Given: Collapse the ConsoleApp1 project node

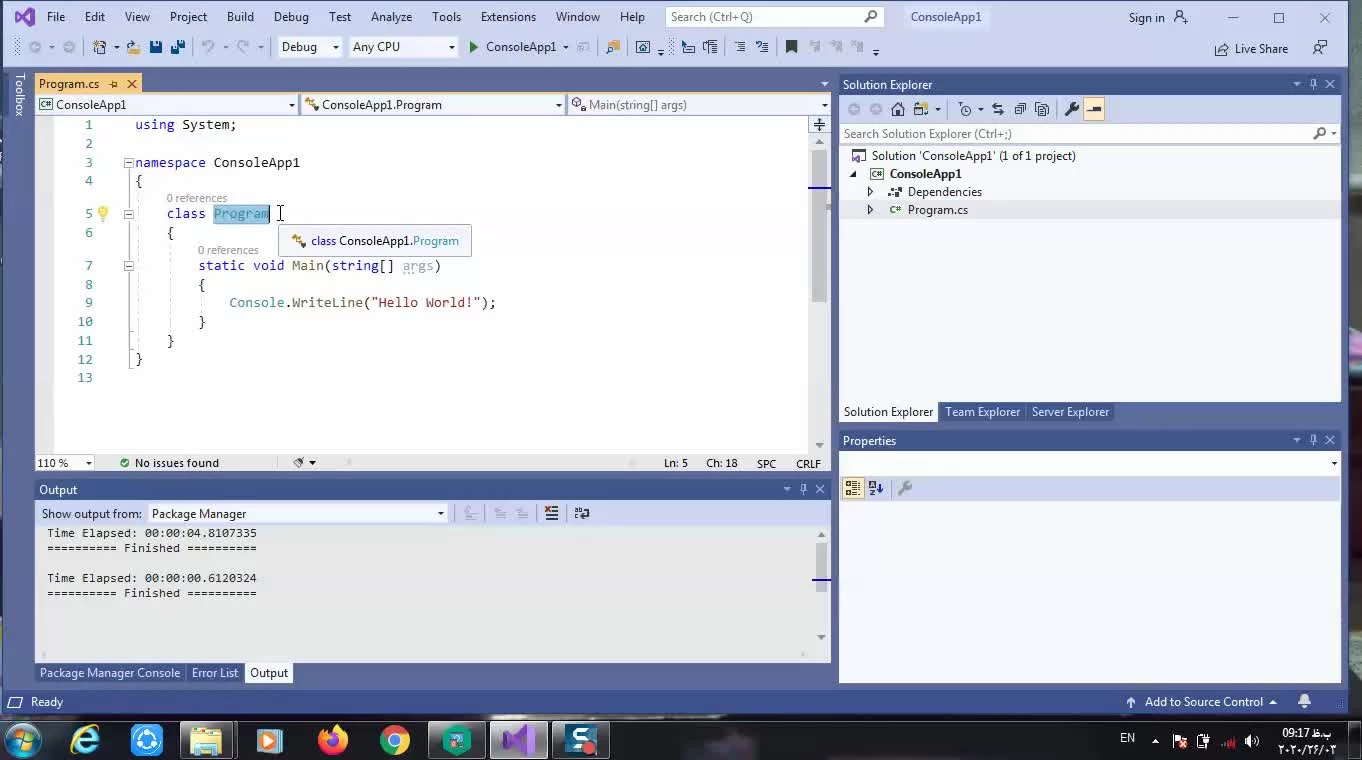Looking at the screenshot, I should pyautogui.click(x=853, y=174).
